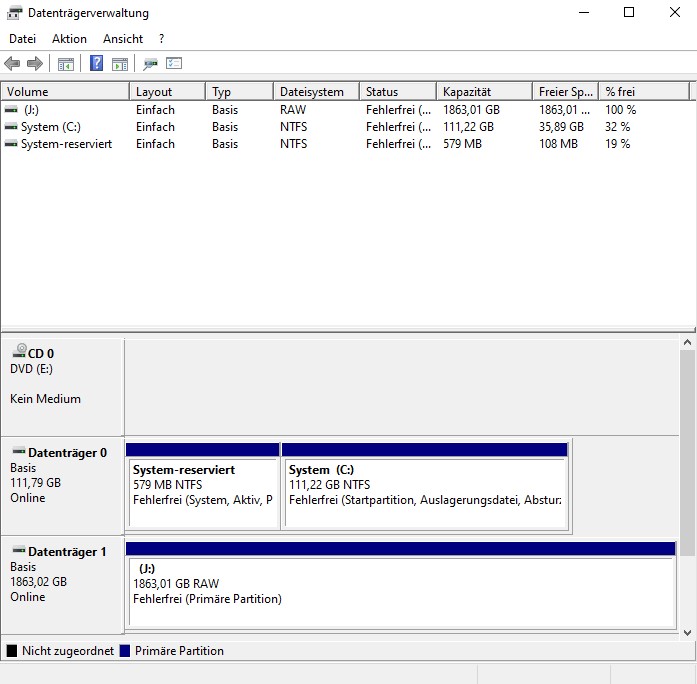Sort by the Kapazität column header
Viewport: 697px width, 684px height.
485,92
